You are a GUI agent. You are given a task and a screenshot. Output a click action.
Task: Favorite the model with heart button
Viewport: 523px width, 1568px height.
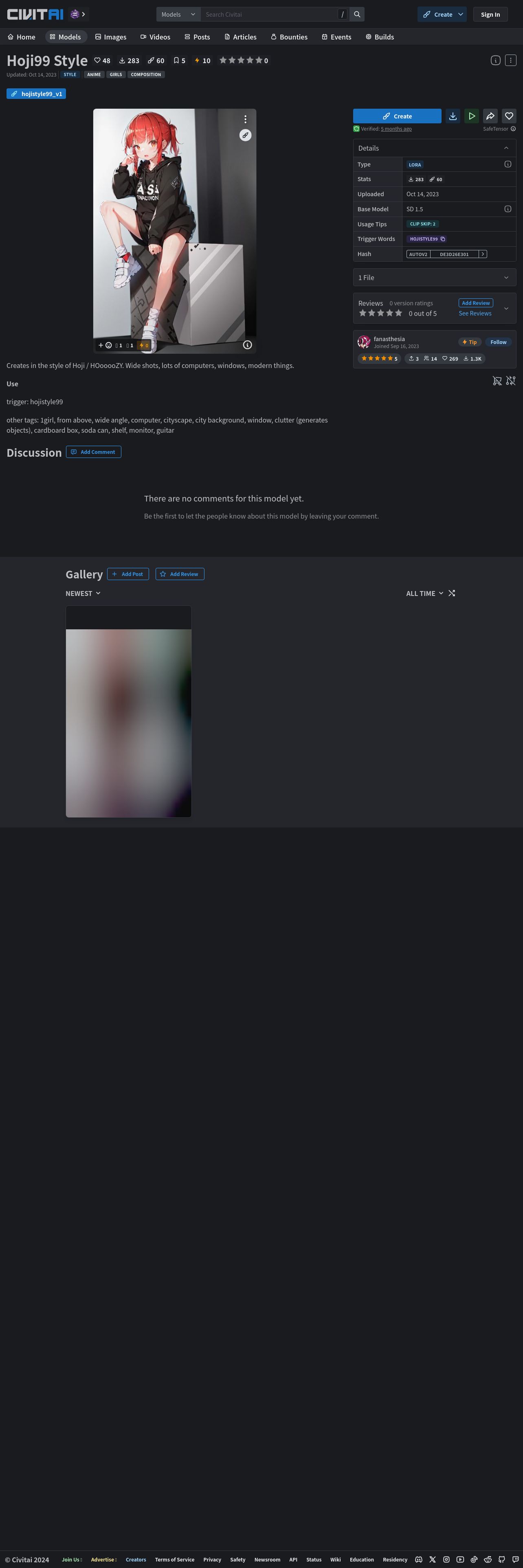[509, 116]
